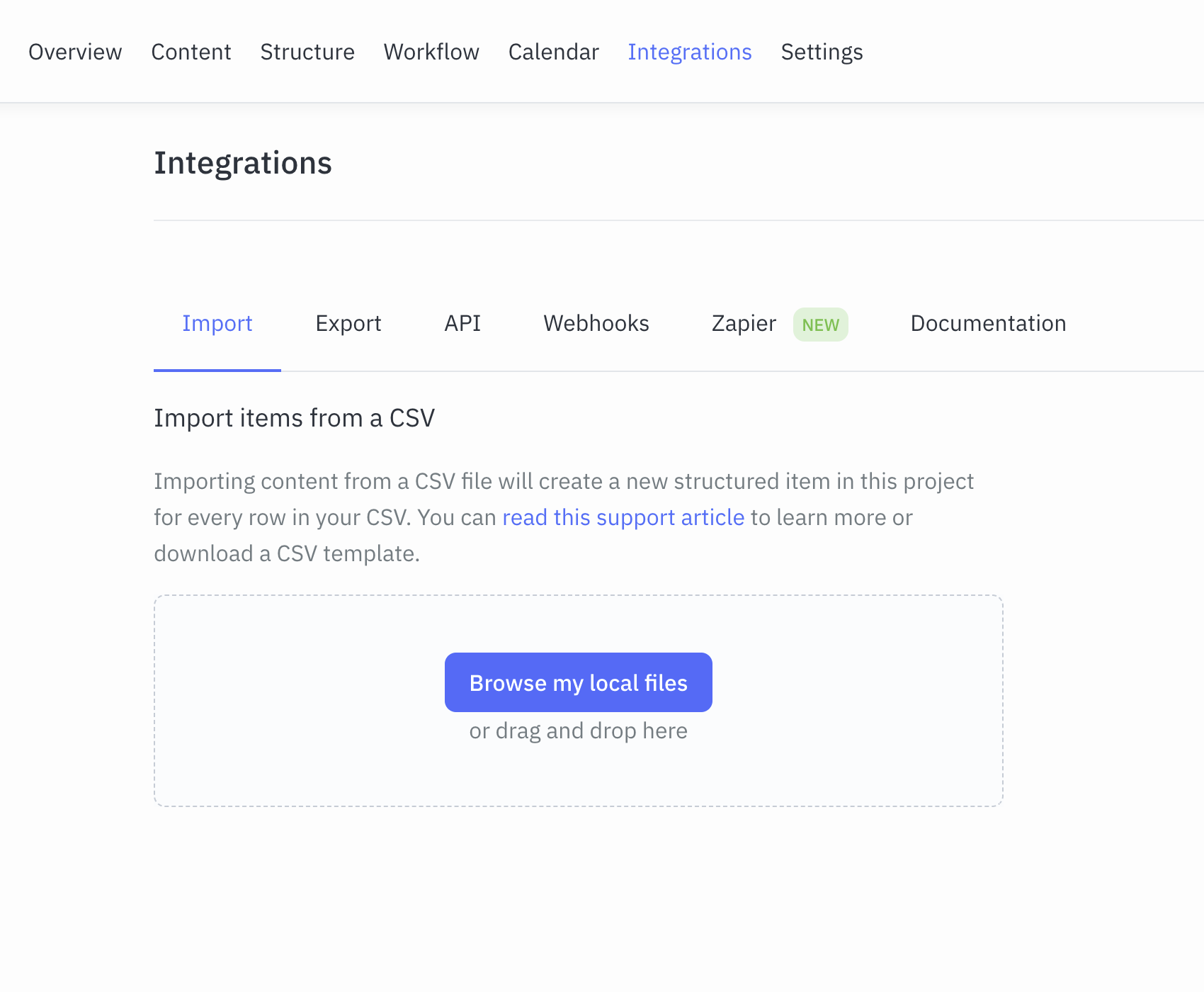
Task: Open the Overview navigation item
Action: click(x=75, y=51)
